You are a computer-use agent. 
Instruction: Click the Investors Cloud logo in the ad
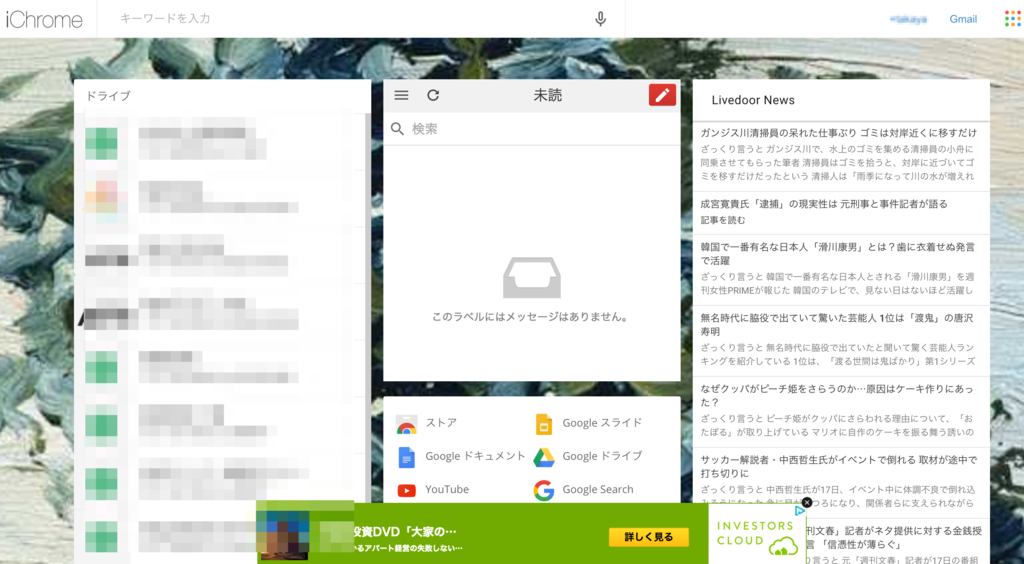tap(757, 536)
